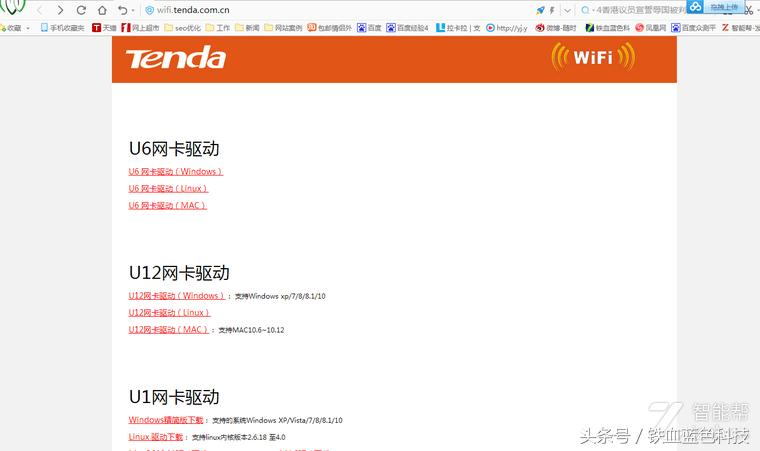Open the 百度经验4 bookmark

click(408, 28)
